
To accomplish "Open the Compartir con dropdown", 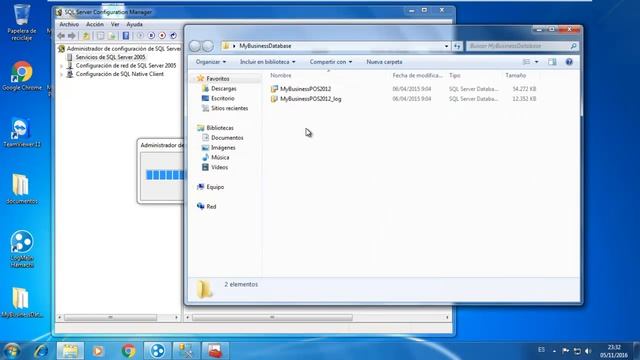I will [331, 62].
